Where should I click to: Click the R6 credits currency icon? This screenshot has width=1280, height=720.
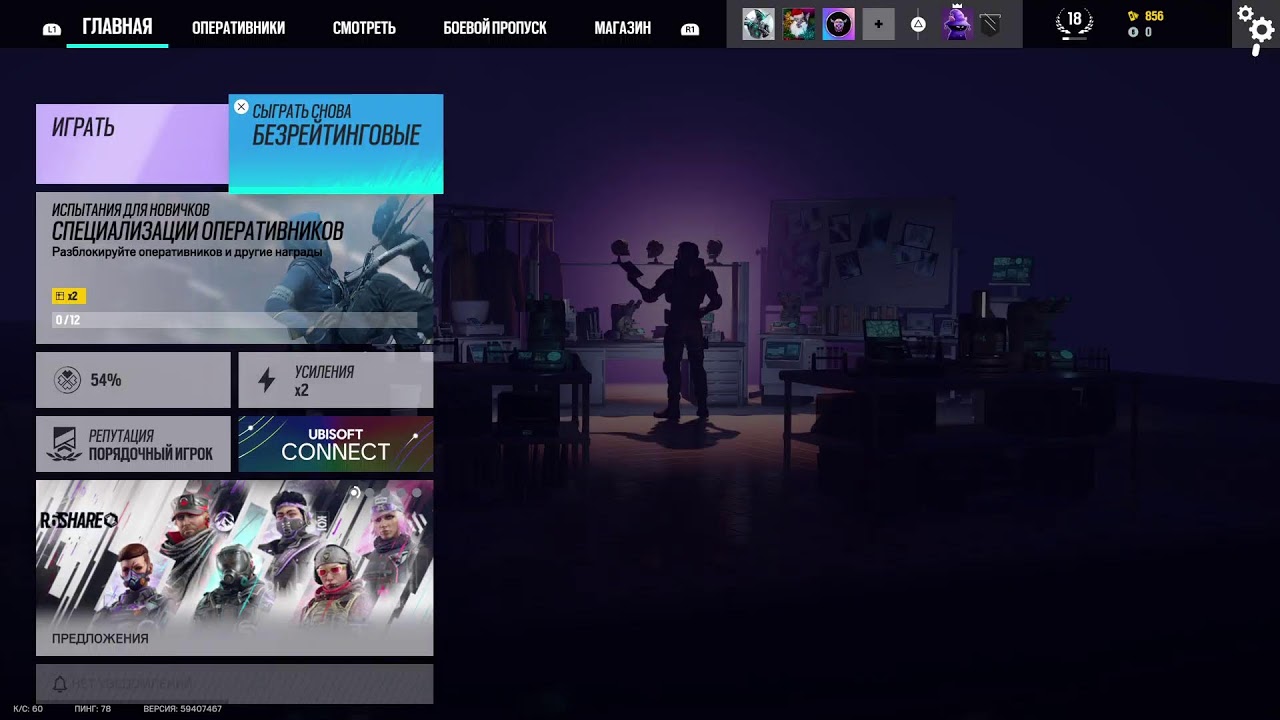pos(1133,32)
